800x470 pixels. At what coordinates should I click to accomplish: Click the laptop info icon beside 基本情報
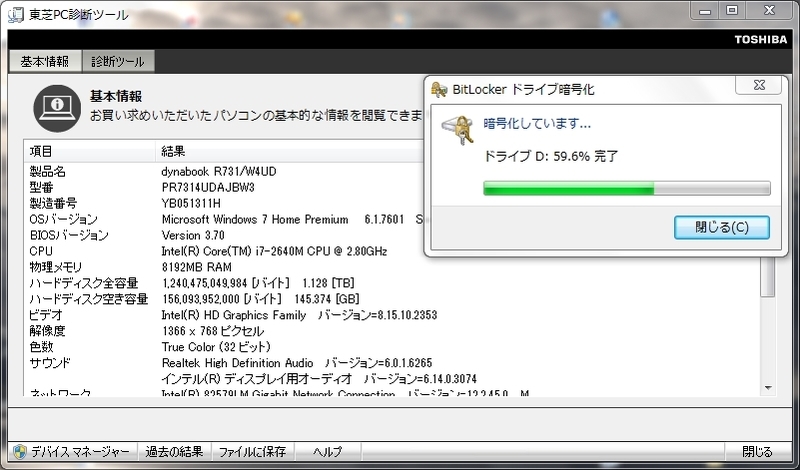coord(57,108)
